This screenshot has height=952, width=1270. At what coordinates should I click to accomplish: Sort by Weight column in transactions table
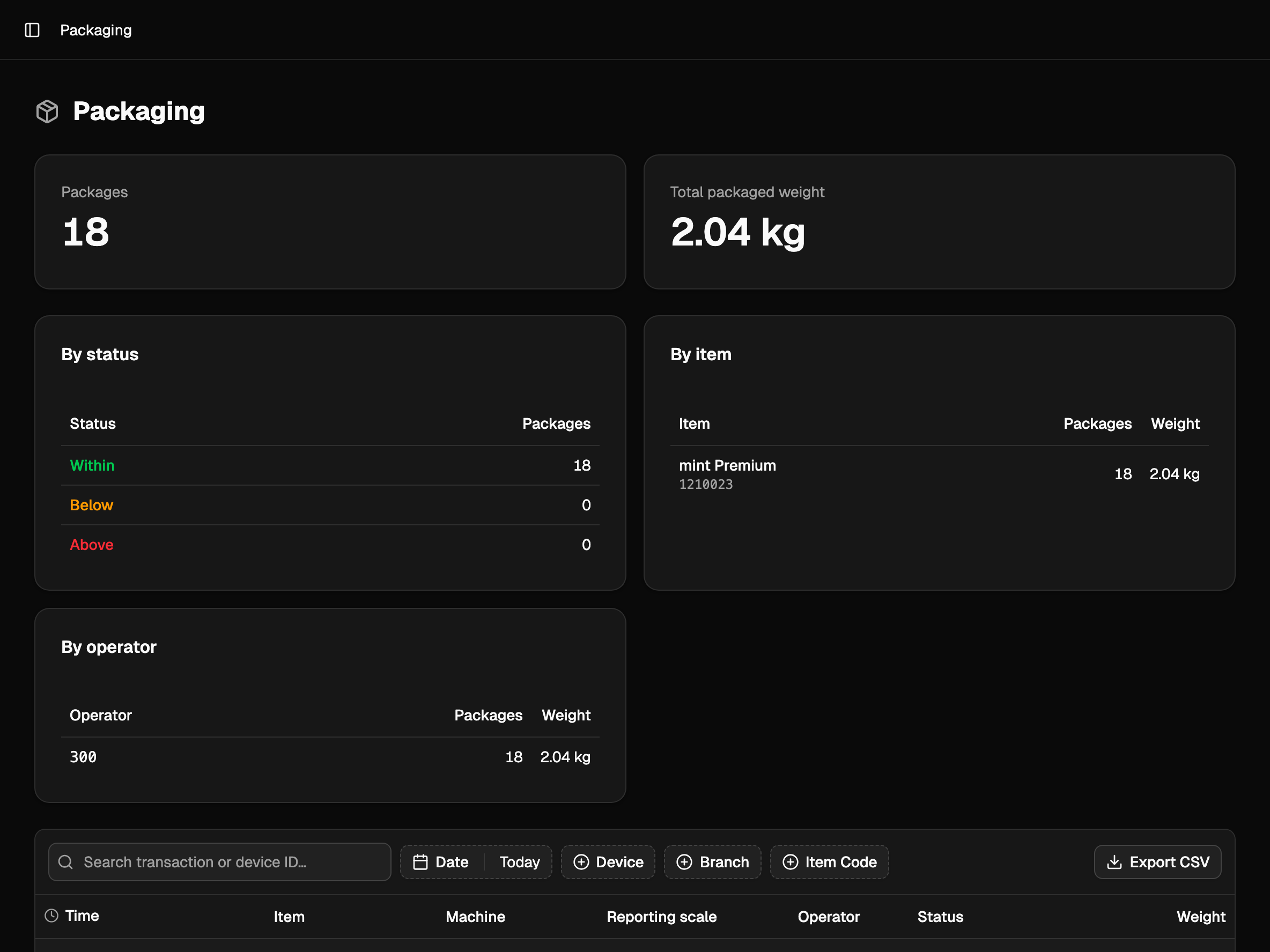click(x=1200, y=917)
